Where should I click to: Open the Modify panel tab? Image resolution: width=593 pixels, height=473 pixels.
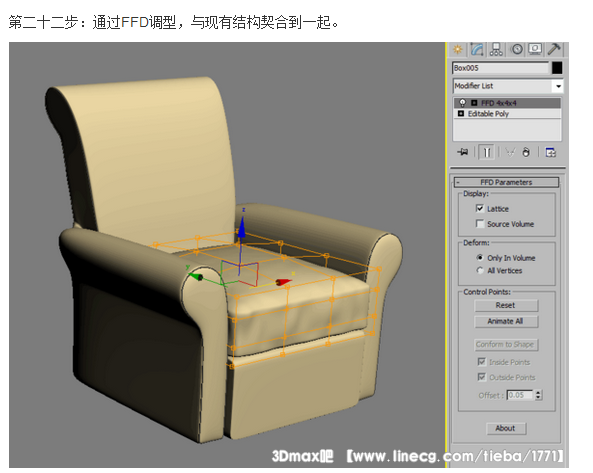477,50
